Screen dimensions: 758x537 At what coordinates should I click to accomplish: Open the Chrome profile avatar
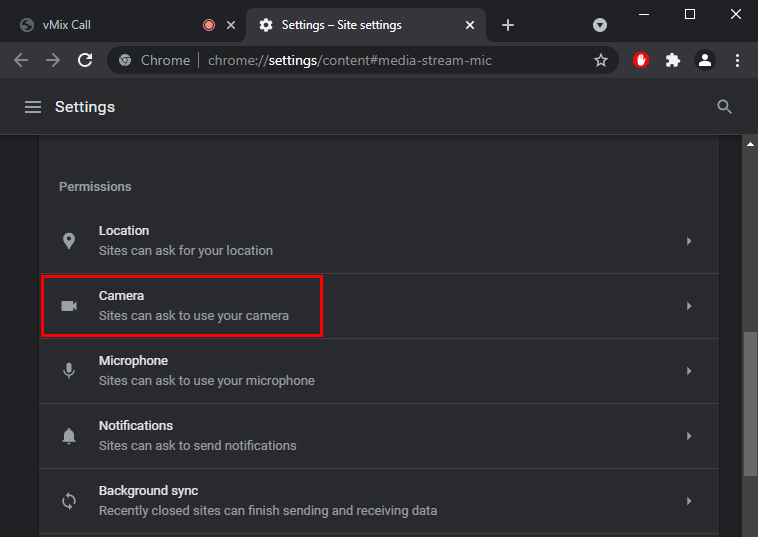tap(705, 60)
